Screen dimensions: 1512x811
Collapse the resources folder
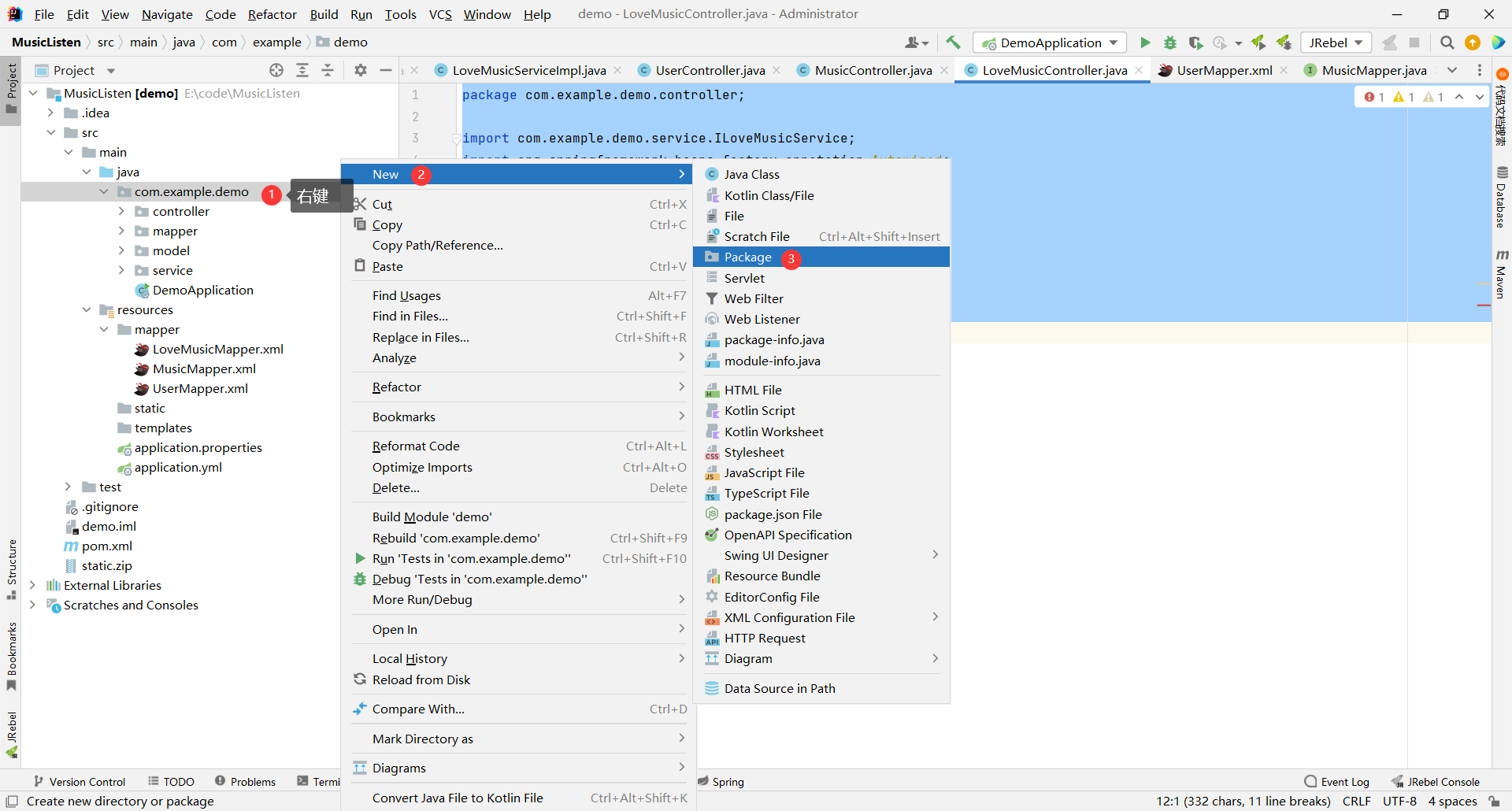(x=87, y=309)
